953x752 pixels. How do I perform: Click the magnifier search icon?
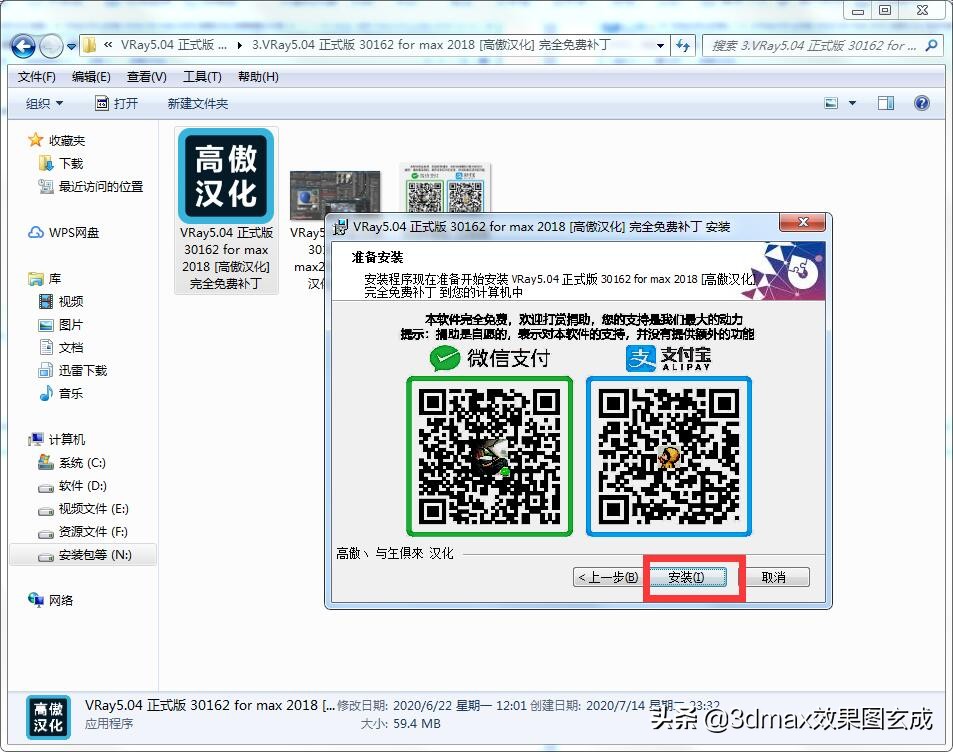click(931, 46)
